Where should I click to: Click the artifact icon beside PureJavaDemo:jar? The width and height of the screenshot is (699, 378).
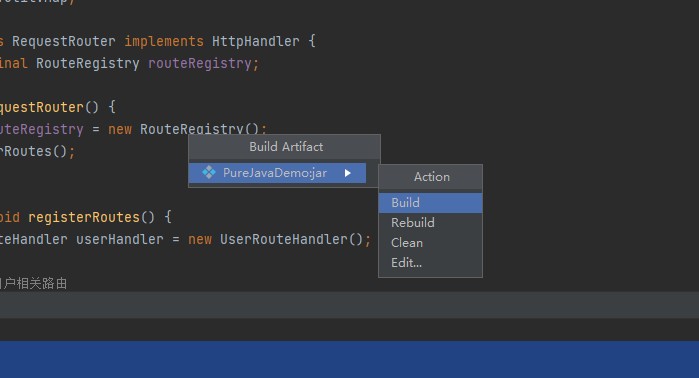pos(209,173)
